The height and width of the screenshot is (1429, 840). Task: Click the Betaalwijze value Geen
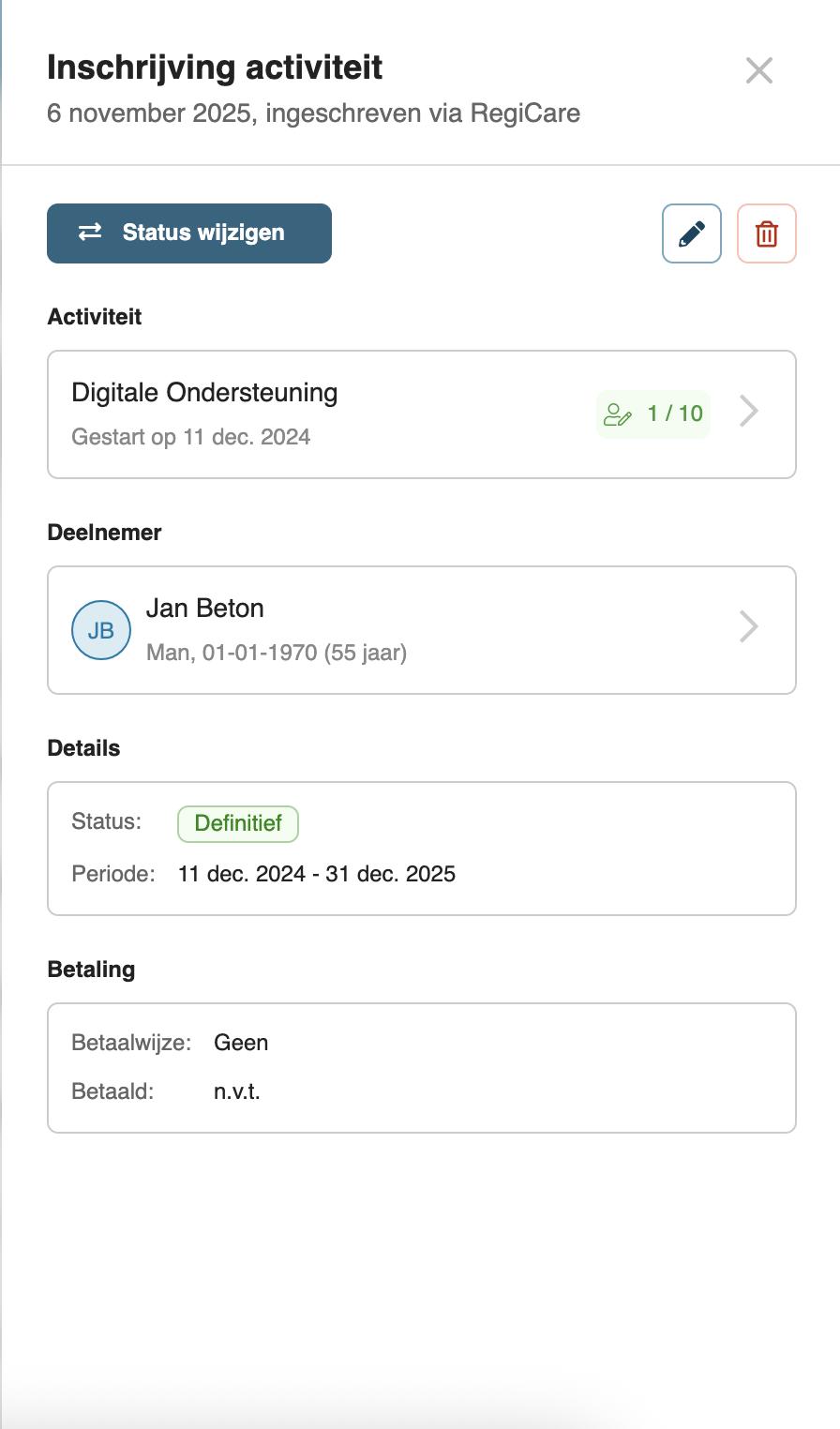pos(241,1043)
